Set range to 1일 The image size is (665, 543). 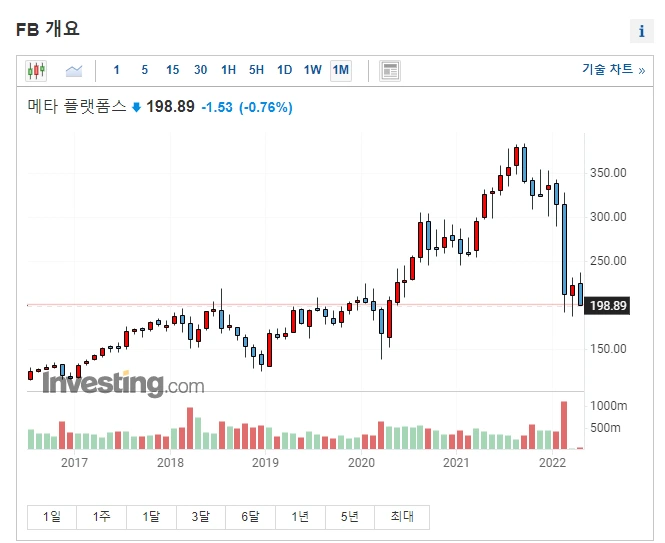[x=52, y=517]
